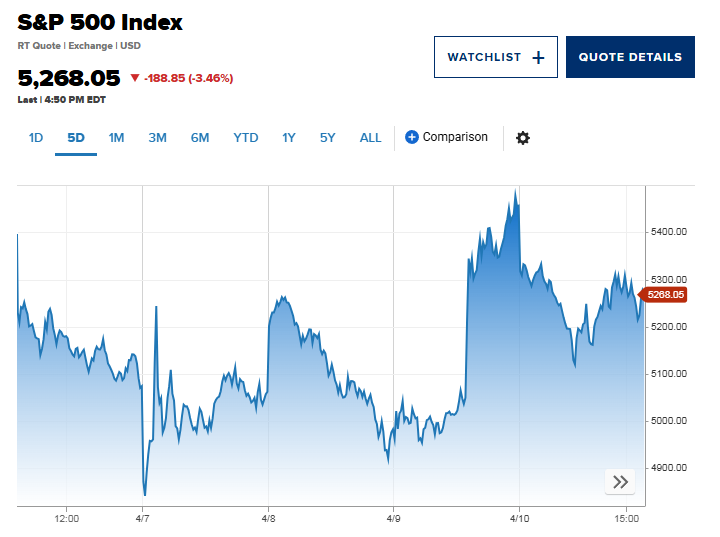720x537 pixels.
Task: Click the S&P 500 Index title
Action: click(x=100, y=22)
